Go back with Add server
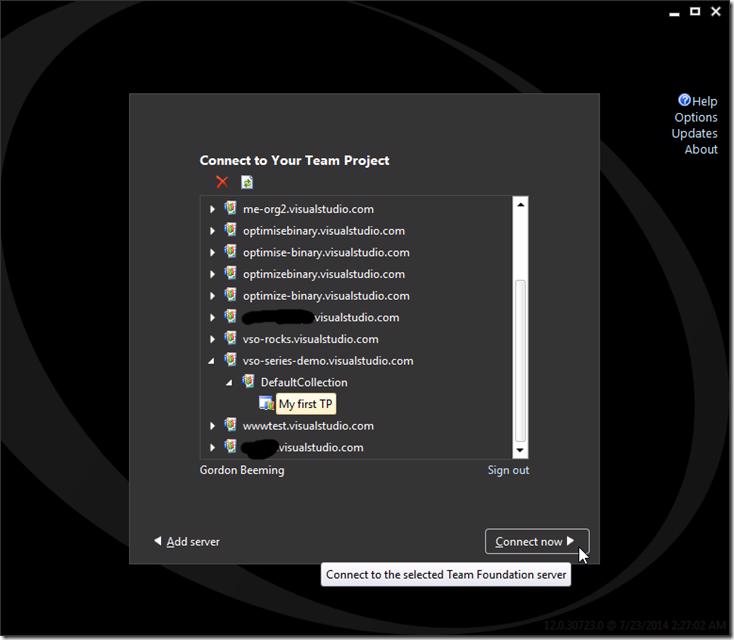Screen dimensions: 734x640 (x=187, y=541)
